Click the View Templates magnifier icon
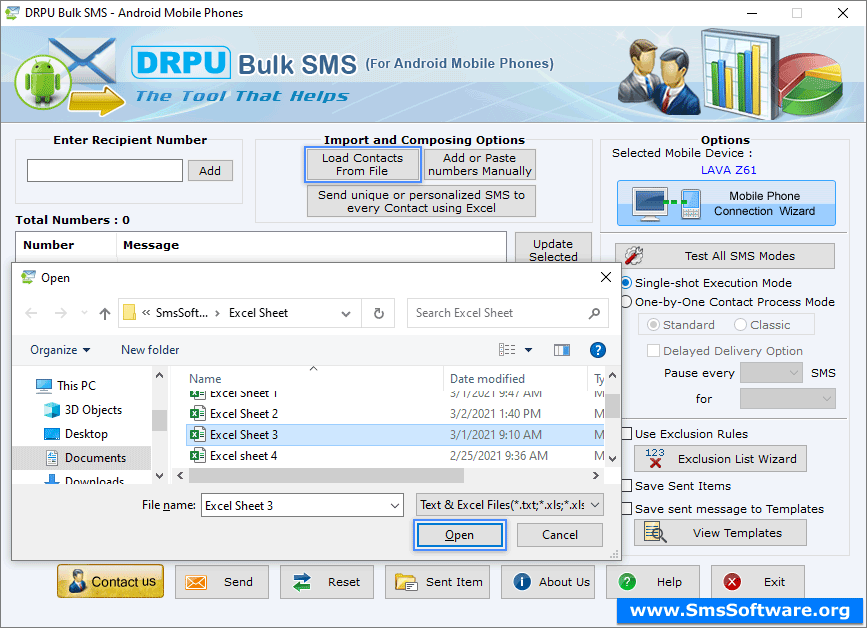 (x=655, y=532)
